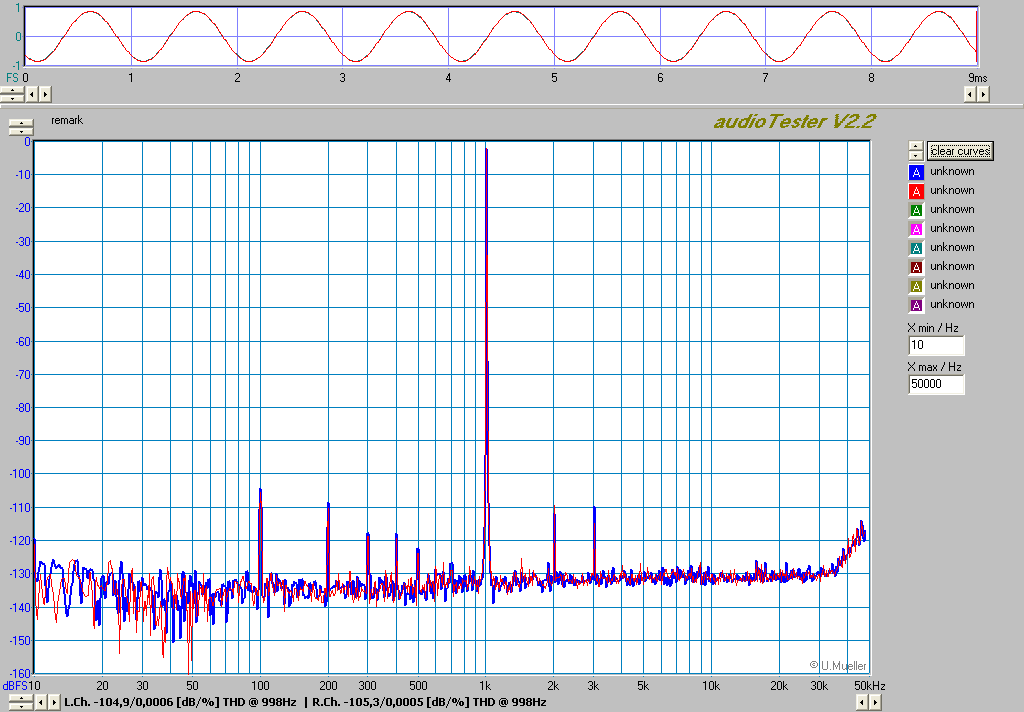Screen dimensions: 1024x712
Task: Click right arrow below the 9ms label
Action: pyautogui.click(x=983, y=94)
